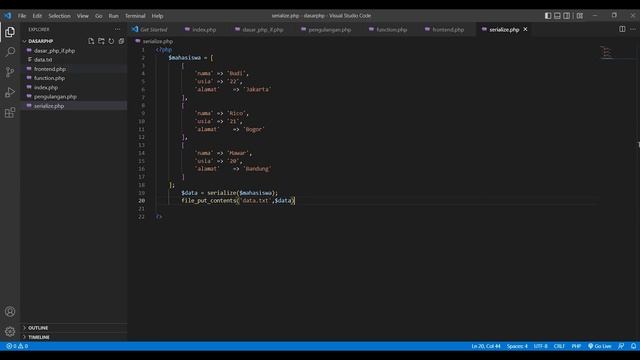Click the code minimap

607,52
